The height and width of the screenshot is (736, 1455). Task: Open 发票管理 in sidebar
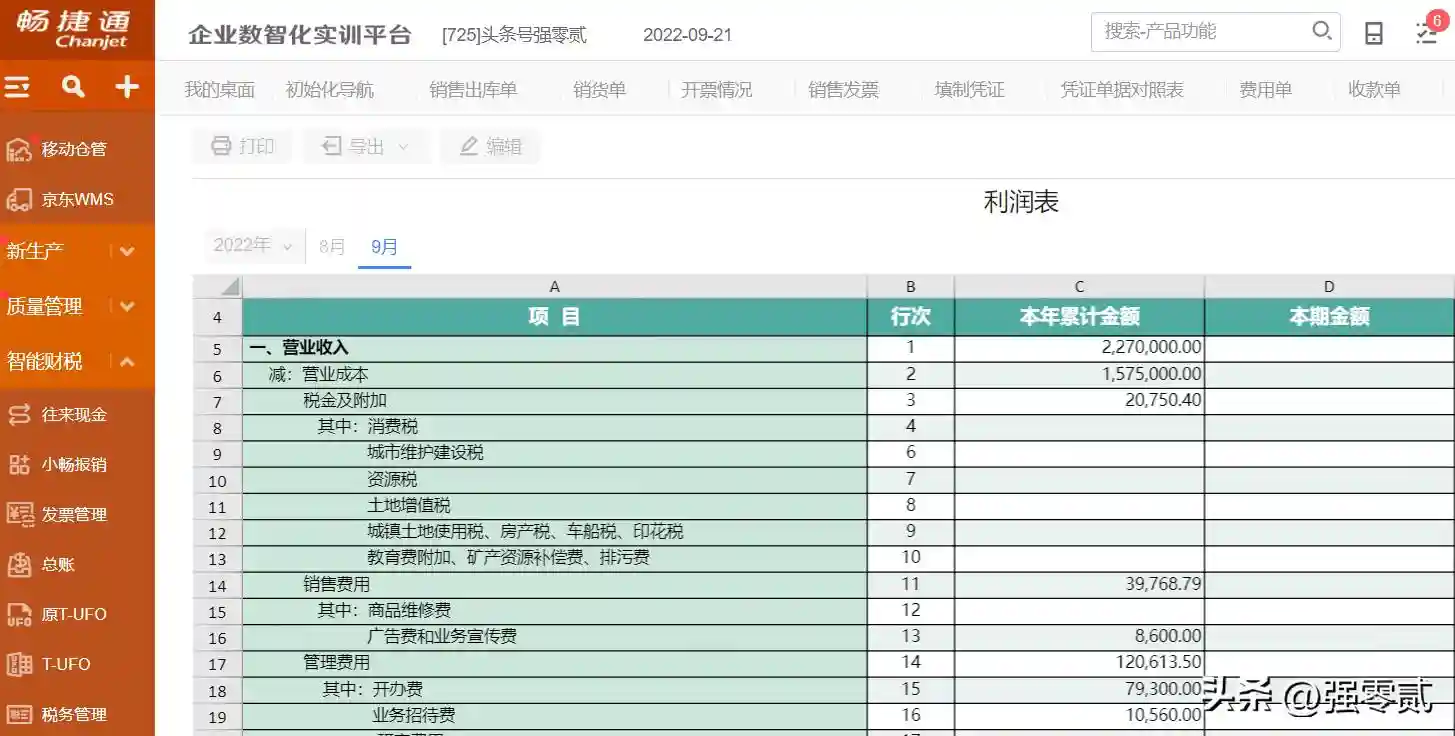pos(73,514)
